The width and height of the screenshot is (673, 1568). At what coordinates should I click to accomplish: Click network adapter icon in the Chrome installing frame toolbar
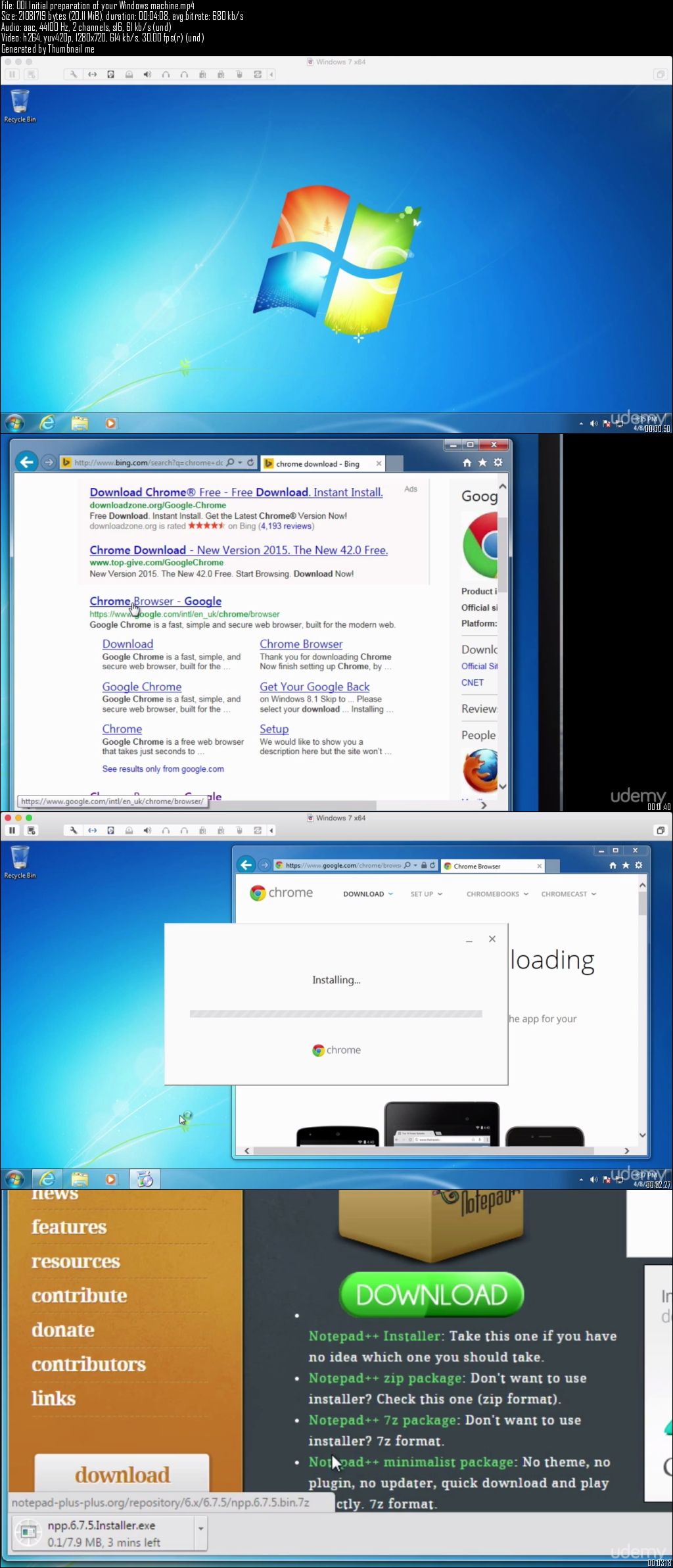tap(92, 830)
